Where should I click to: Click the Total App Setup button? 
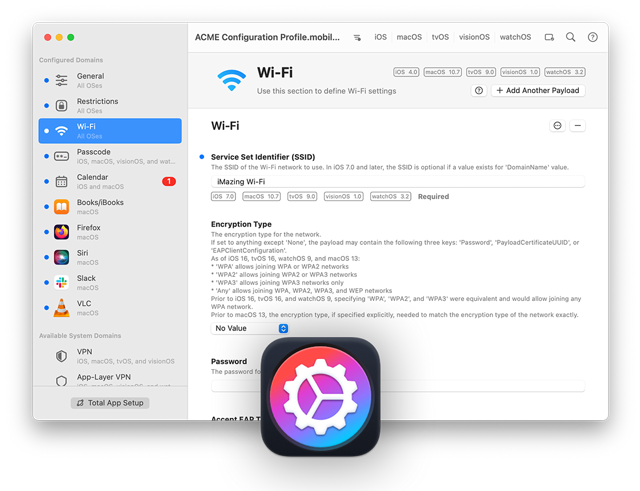tap(110, 403)
